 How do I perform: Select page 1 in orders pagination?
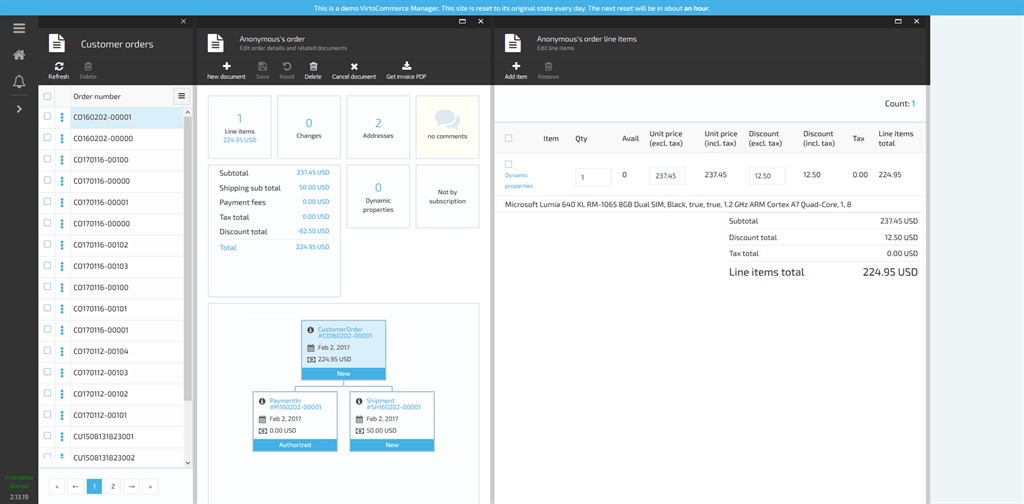[94, 486]
